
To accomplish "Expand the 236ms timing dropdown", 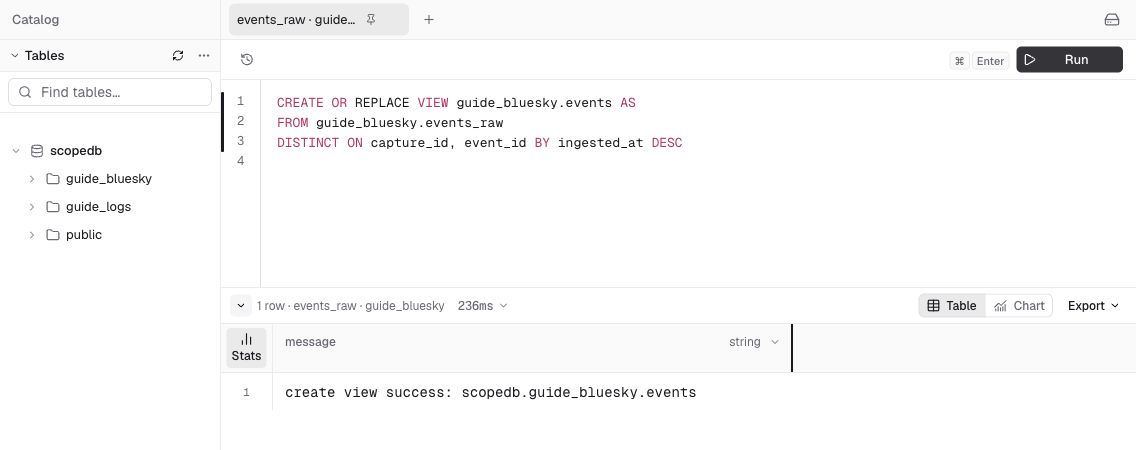I will [483, 306].
